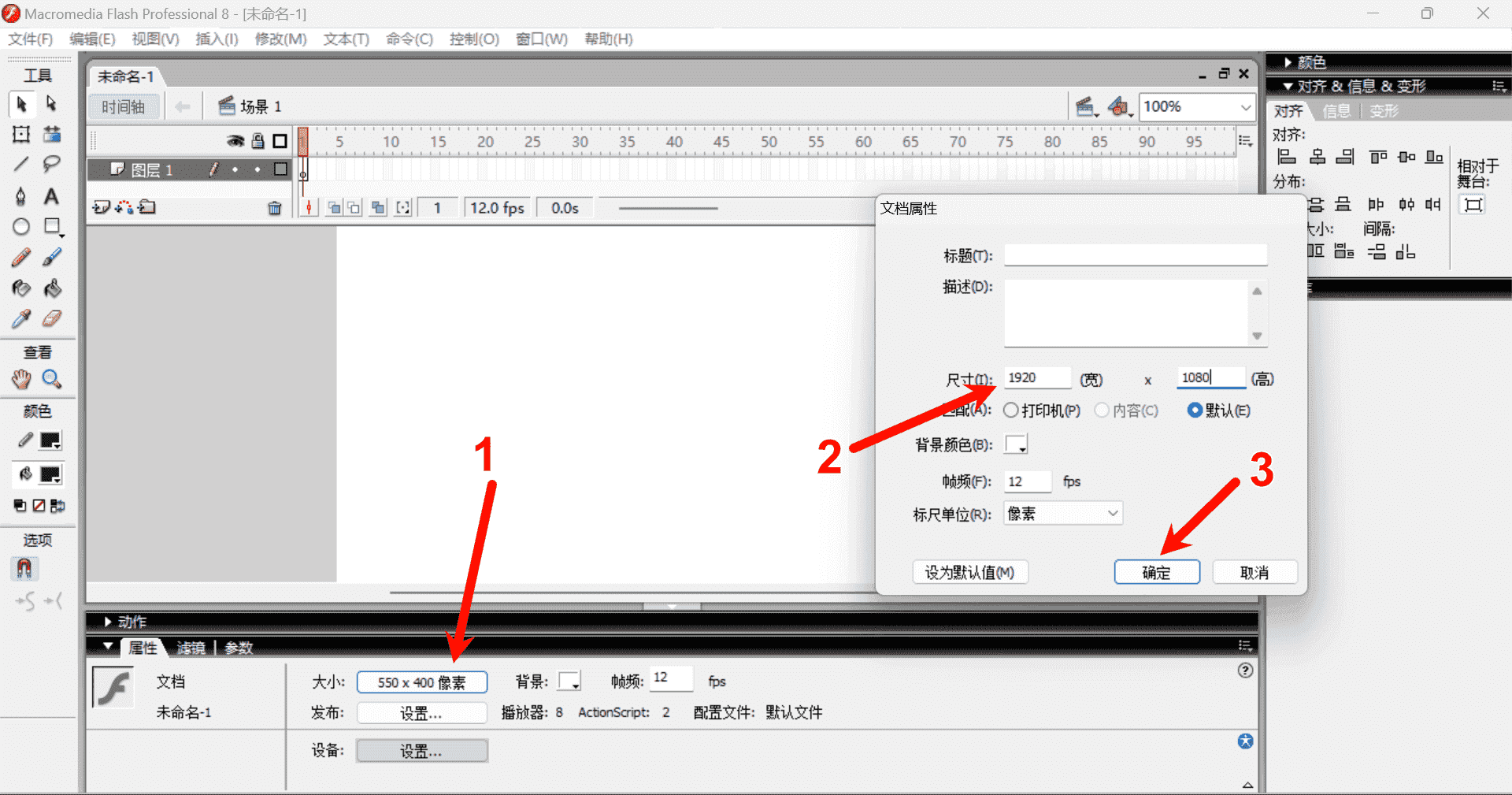Click the OK button in Document Properties
This screenshot has height=795, width=1512.
point(1156,572)
